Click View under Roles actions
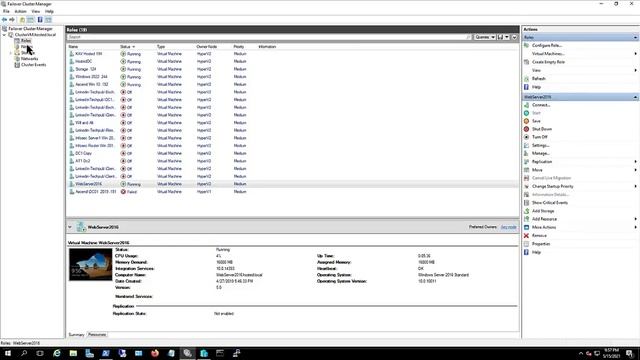This screenshot has width=640, height=360. [x=536, y=70]
